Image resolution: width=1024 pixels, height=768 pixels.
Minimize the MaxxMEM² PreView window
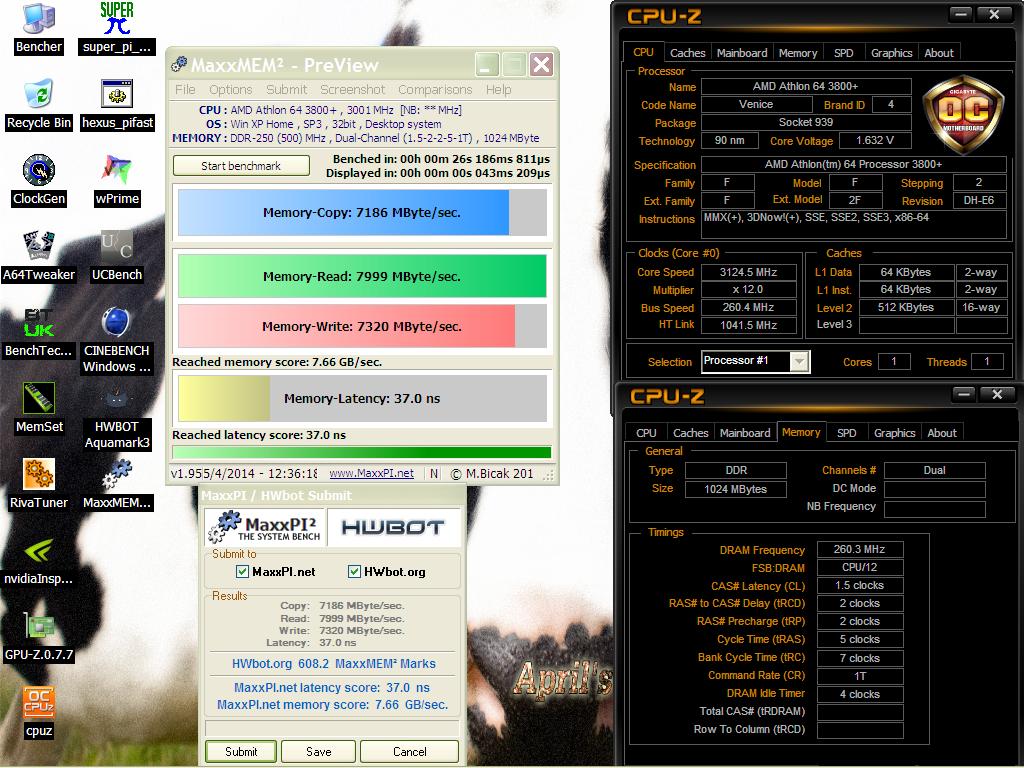[487, 65]
